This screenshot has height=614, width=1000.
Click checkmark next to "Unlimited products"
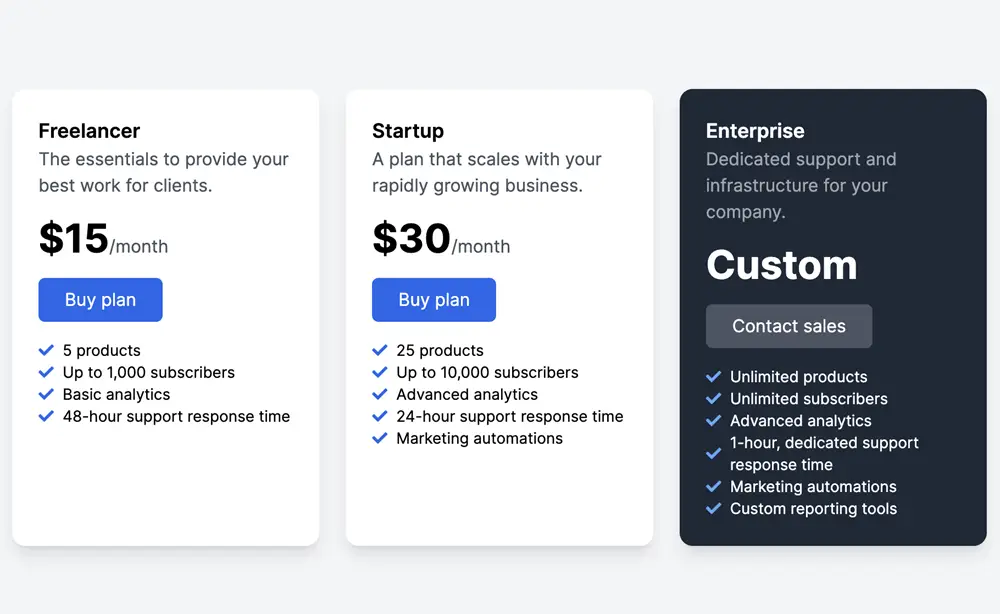714,377
